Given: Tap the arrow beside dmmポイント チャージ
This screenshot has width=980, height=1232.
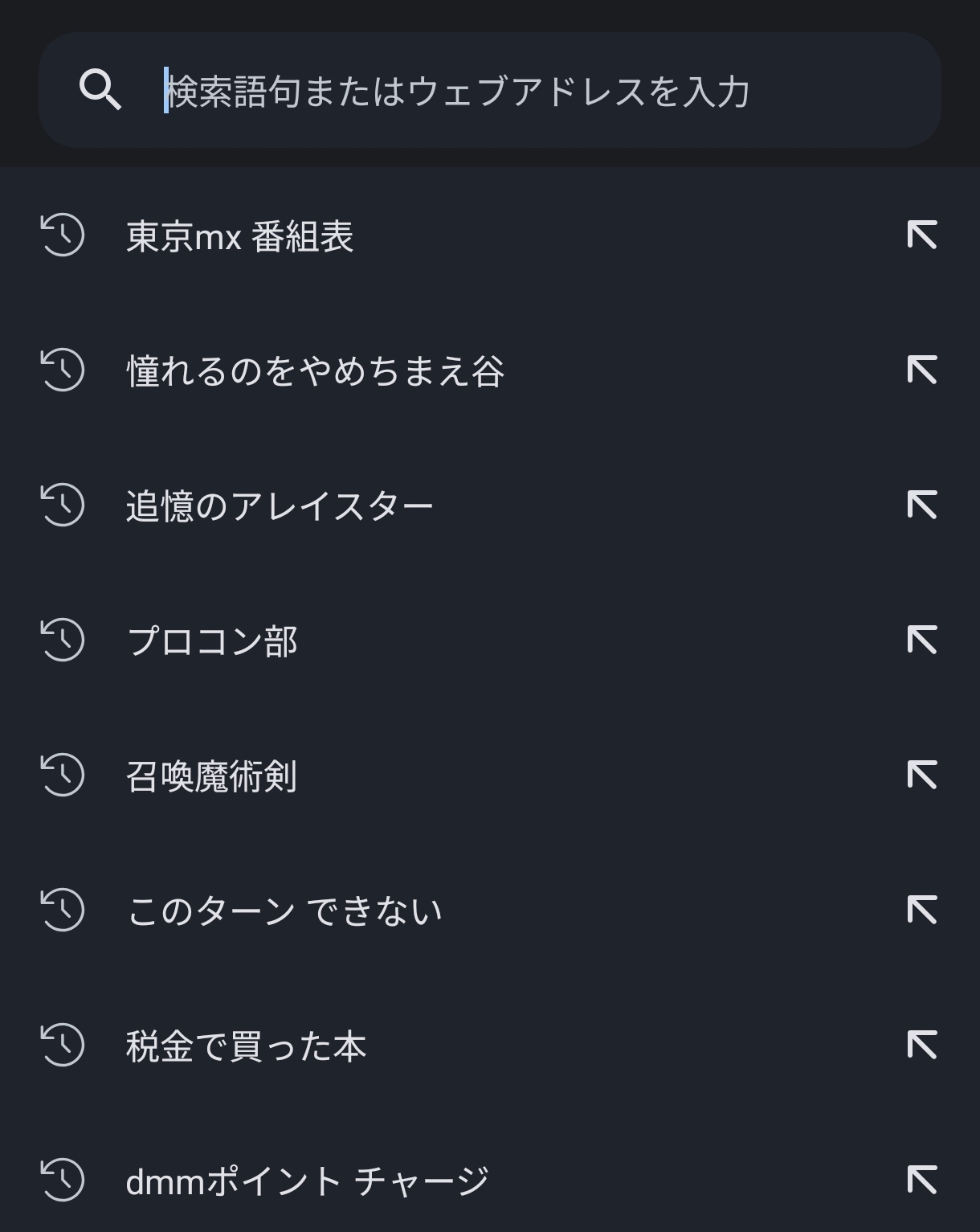Looking at the screenshot, I should pos(921,1181).
